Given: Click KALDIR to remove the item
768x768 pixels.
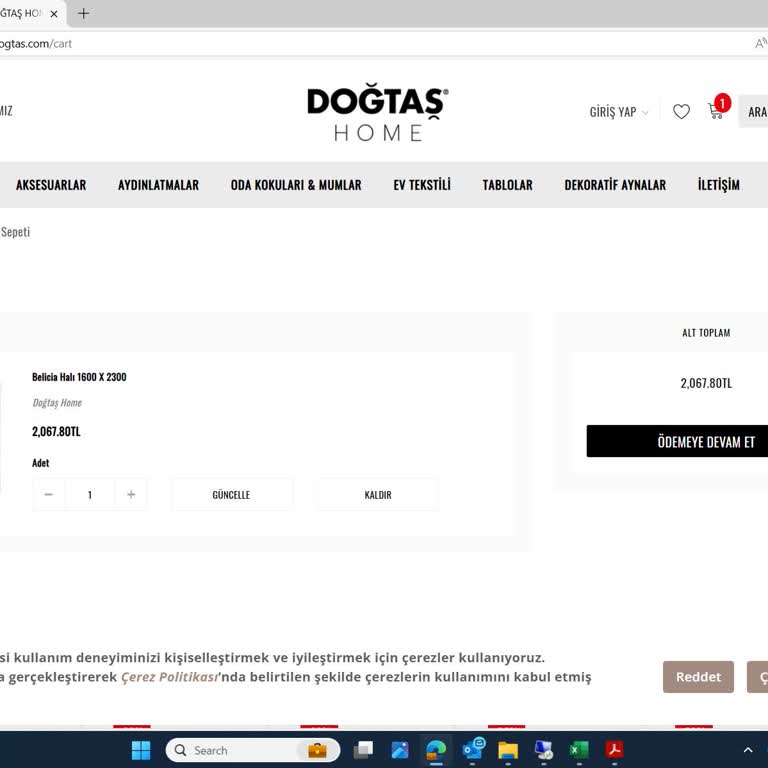Looking at the screenshot, I should 378,495.
